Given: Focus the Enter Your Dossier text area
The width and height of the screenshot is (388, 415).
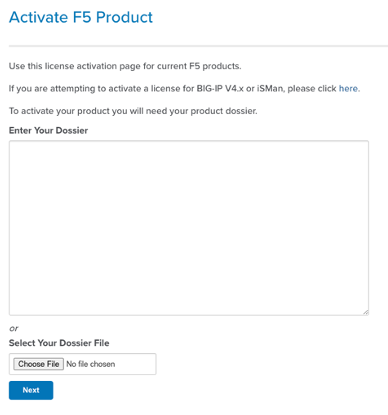Looking at the screenshot, I should (x=189, y=228).
